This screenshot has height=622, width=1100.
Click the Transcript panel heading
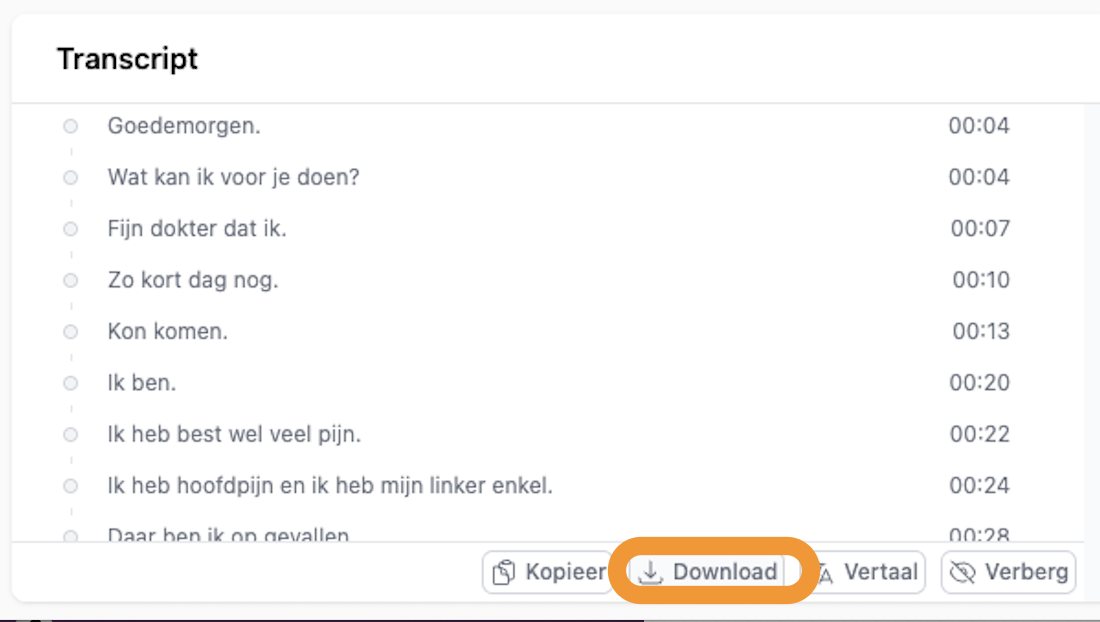pyautogui.click(x=127, y=59)
